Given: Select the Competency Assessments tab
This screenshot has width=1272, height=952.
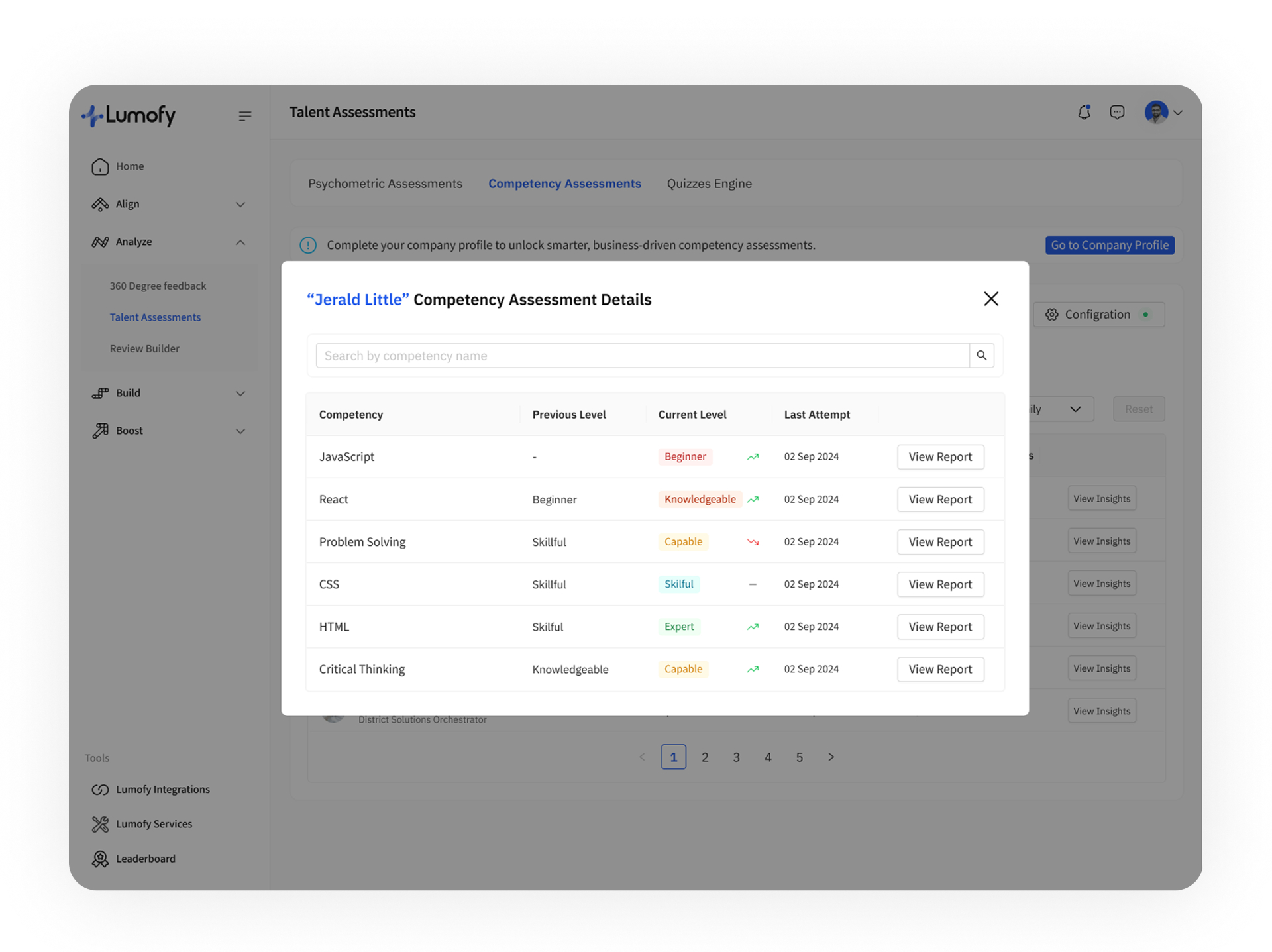Looking at the screenshot, I should coord(564,184).
